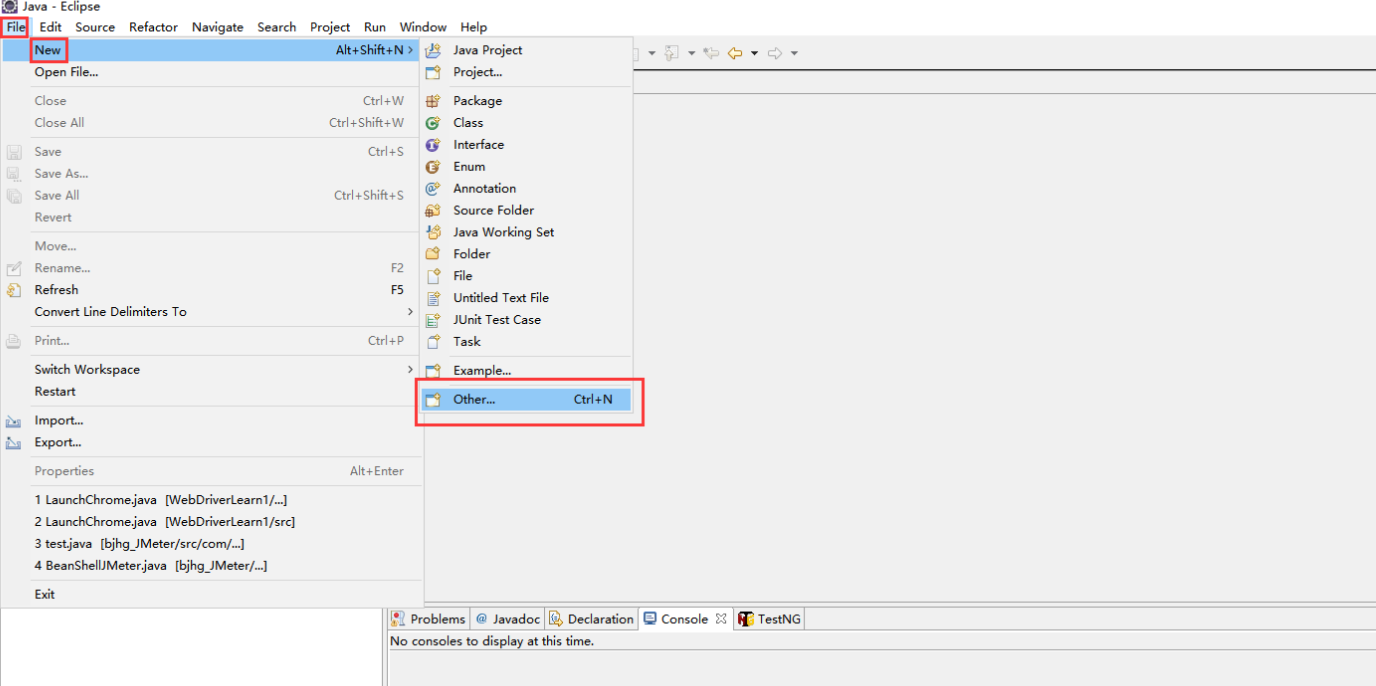
Task: Click the Project... wizard icon in submenu
Action: [x=433, y=72]
